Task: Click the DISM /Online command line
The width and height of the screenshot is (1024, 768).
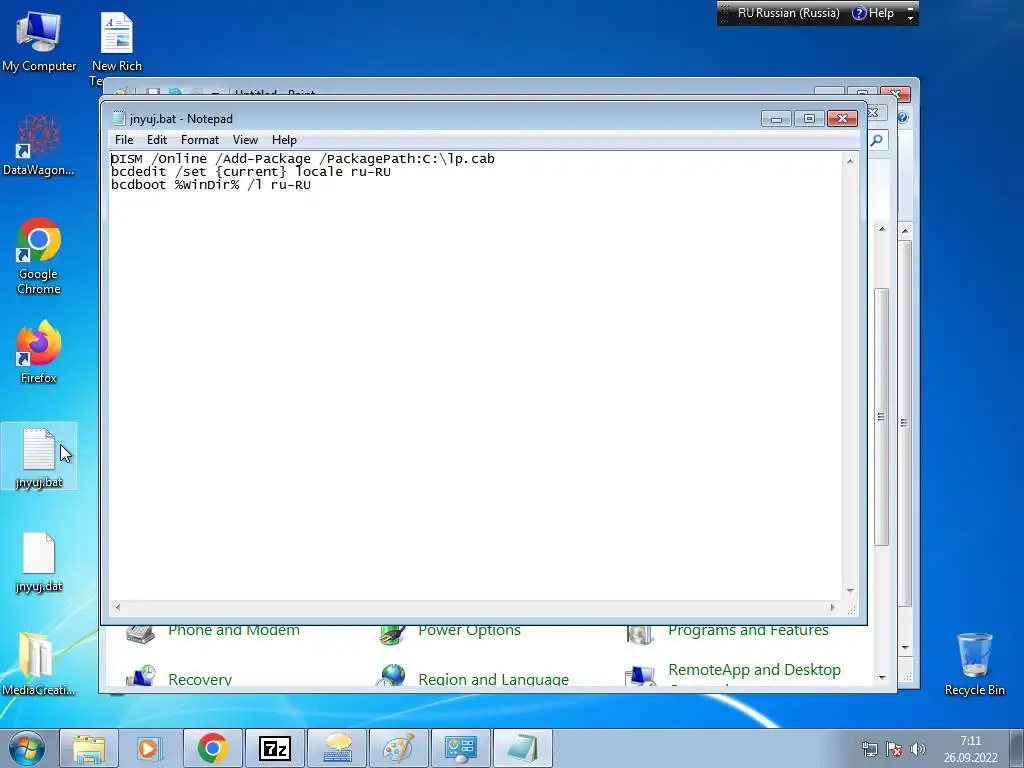Action: (302, 159)
